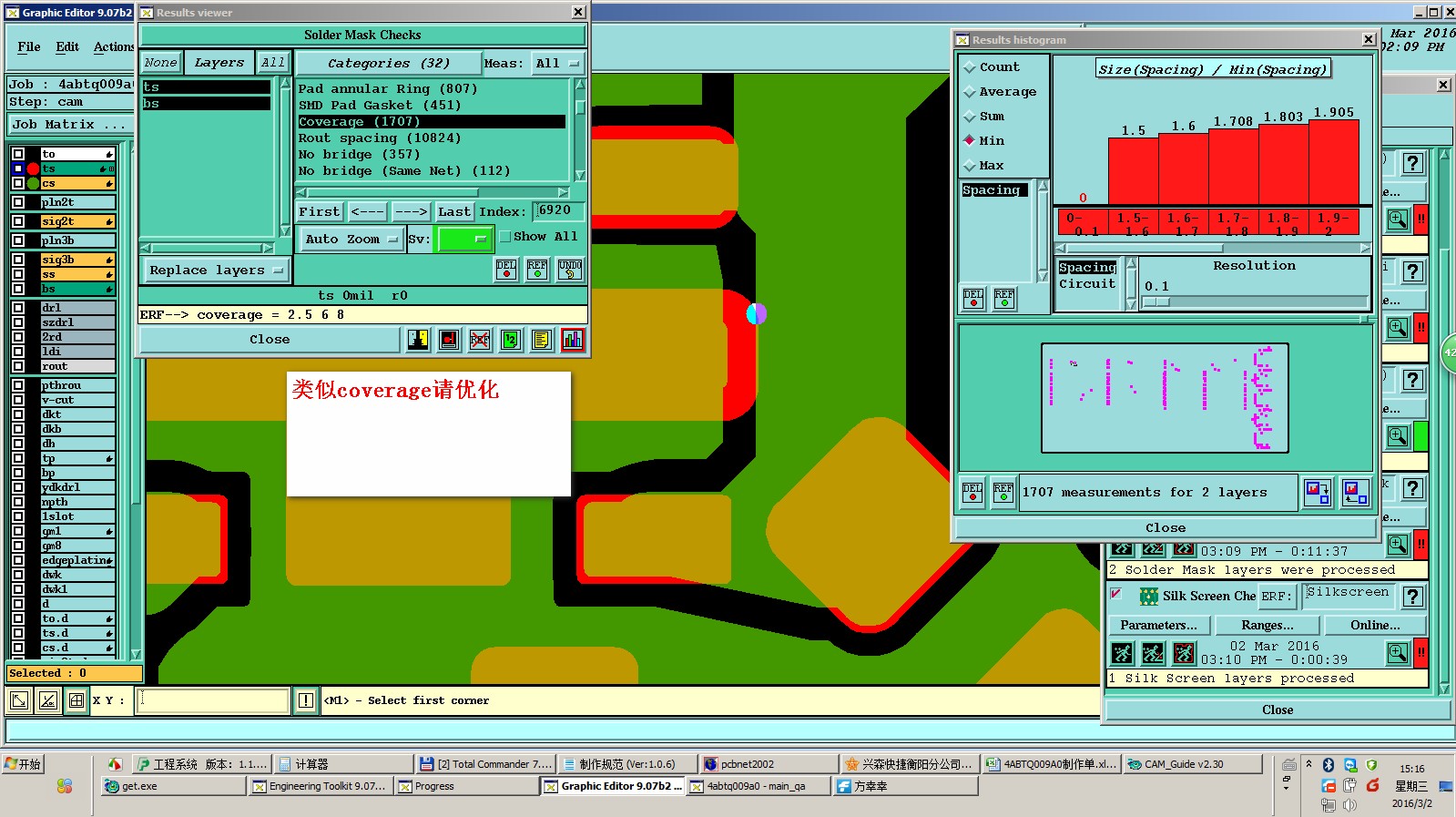Open the Edit menu
The image size is (1456, 817).
tap(67, 47)
